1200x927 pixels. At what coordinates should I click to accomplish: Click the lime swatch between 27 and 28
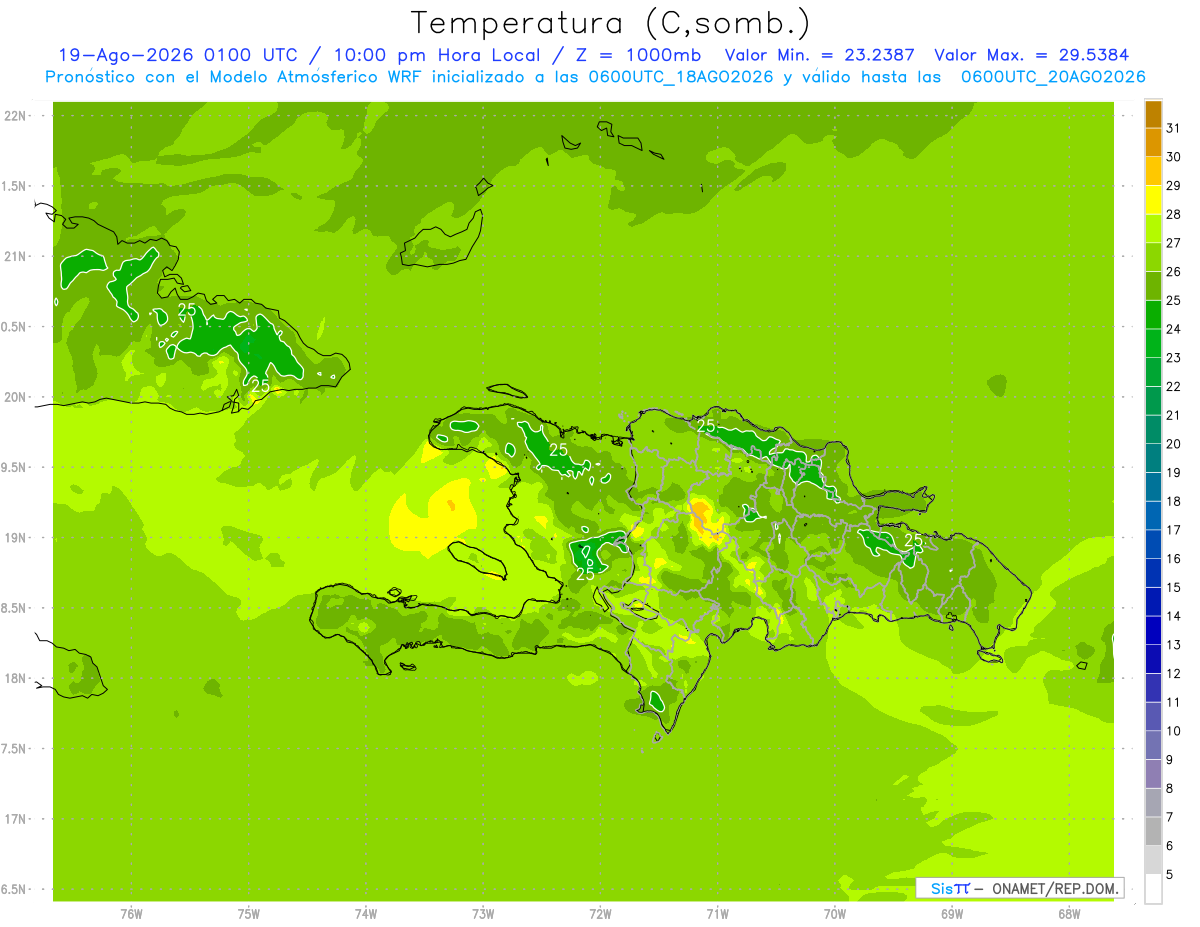tap(1153, 228)
